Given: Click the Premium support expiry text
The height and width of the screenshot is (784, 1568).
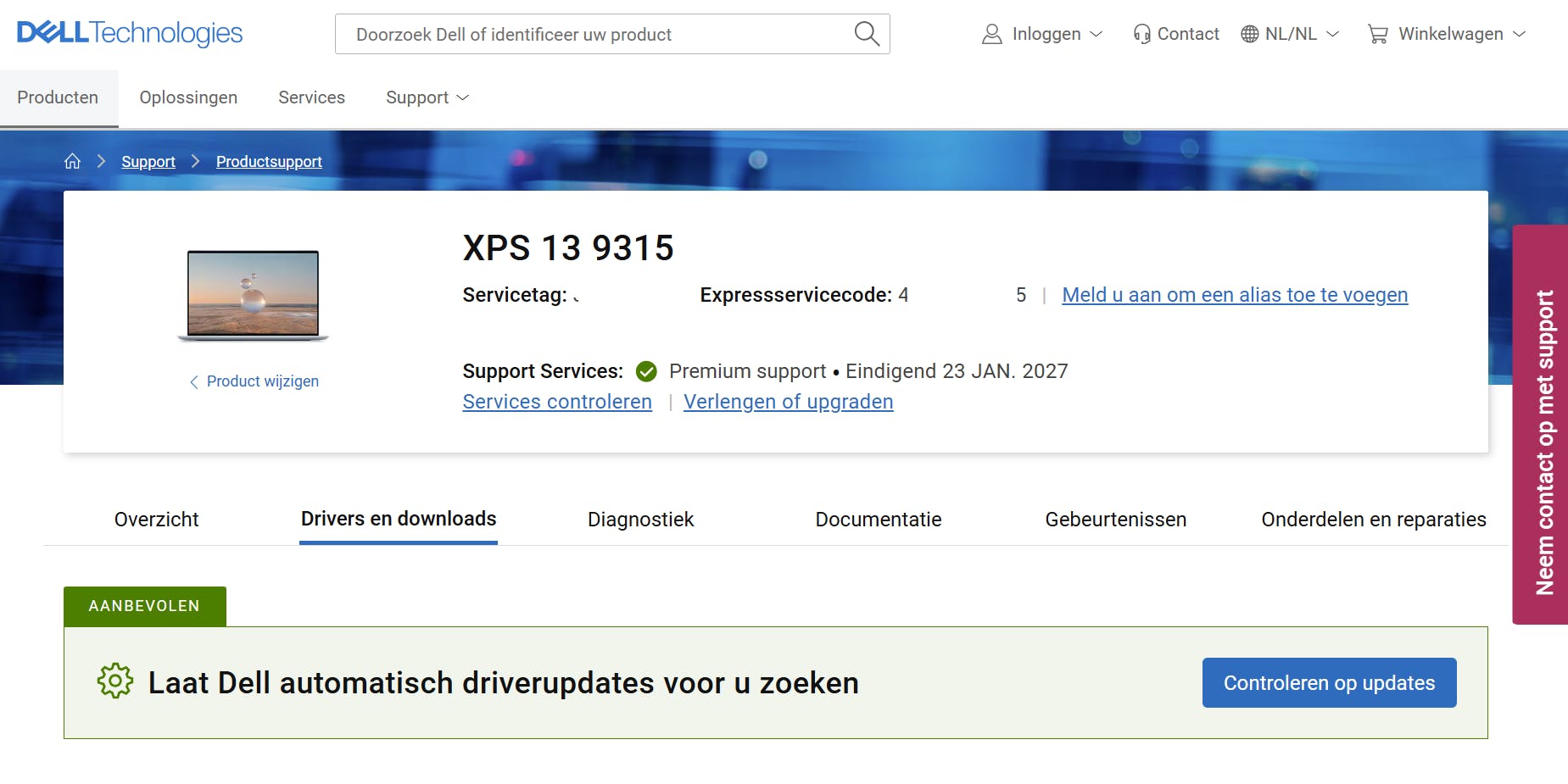Looking at the screenshot, I should (x=868, y=371).
